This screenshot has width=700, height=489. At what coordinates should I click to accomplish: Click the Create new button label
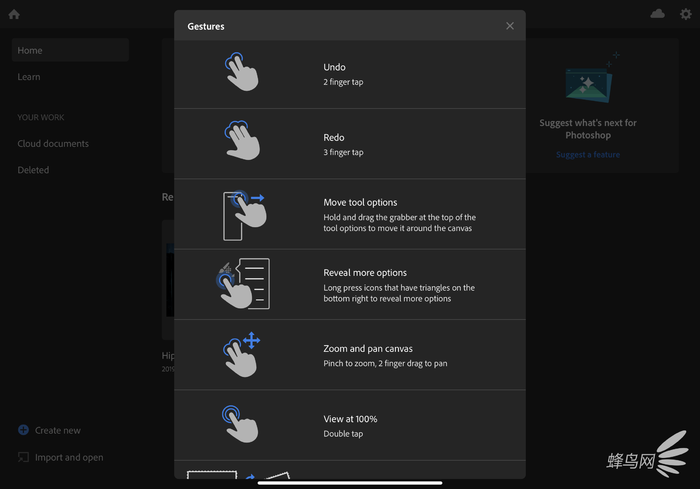click(58, 430)
